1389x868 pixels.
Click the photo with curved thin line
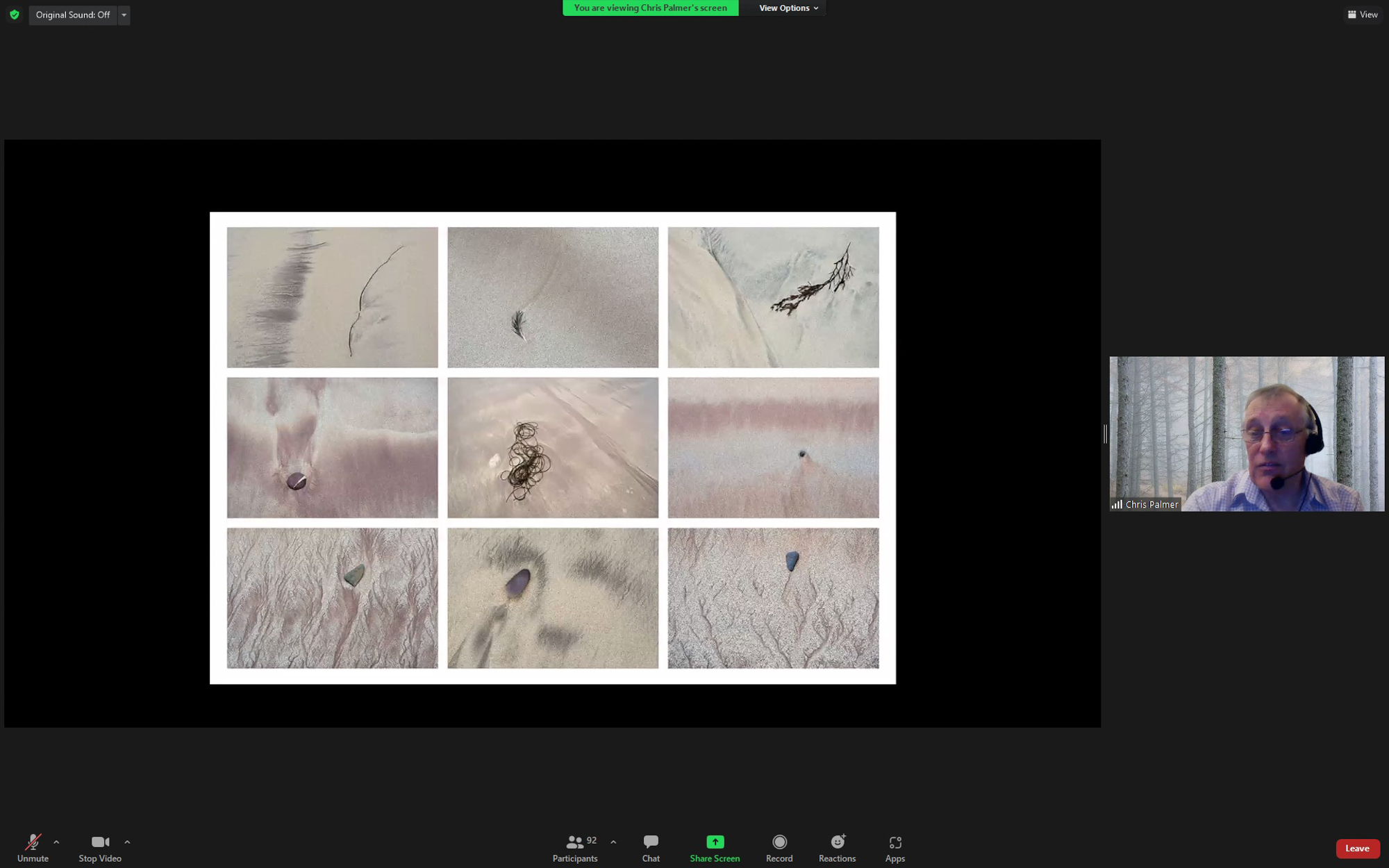pos(333,297)
